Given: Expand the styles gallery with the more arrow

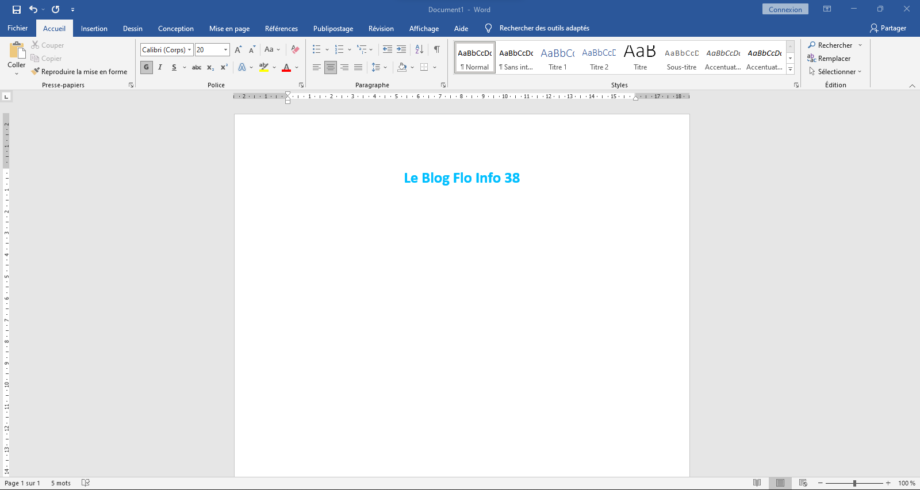Looking at the screenshot, I should [x=790, y=69].
